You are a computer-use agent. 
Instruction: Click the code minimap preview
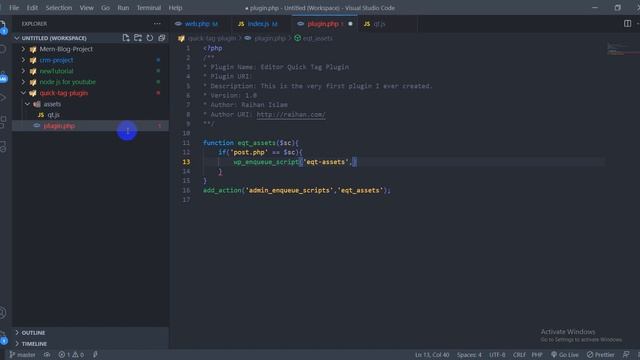coord(623,49)
